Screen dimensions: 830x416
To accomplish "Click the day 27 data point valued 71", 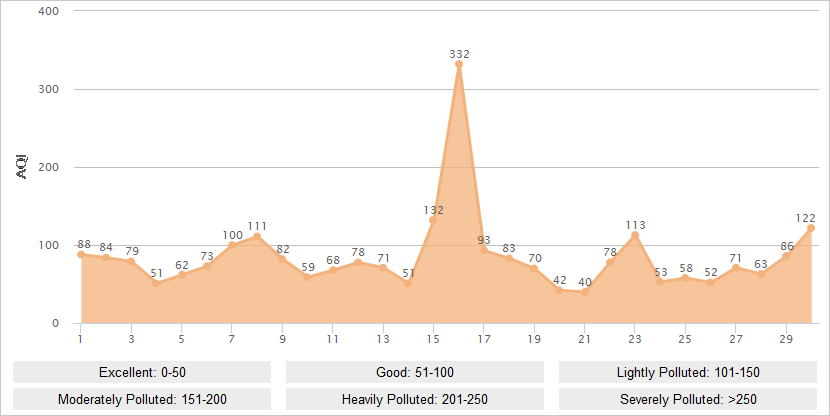I will (736, 268).
